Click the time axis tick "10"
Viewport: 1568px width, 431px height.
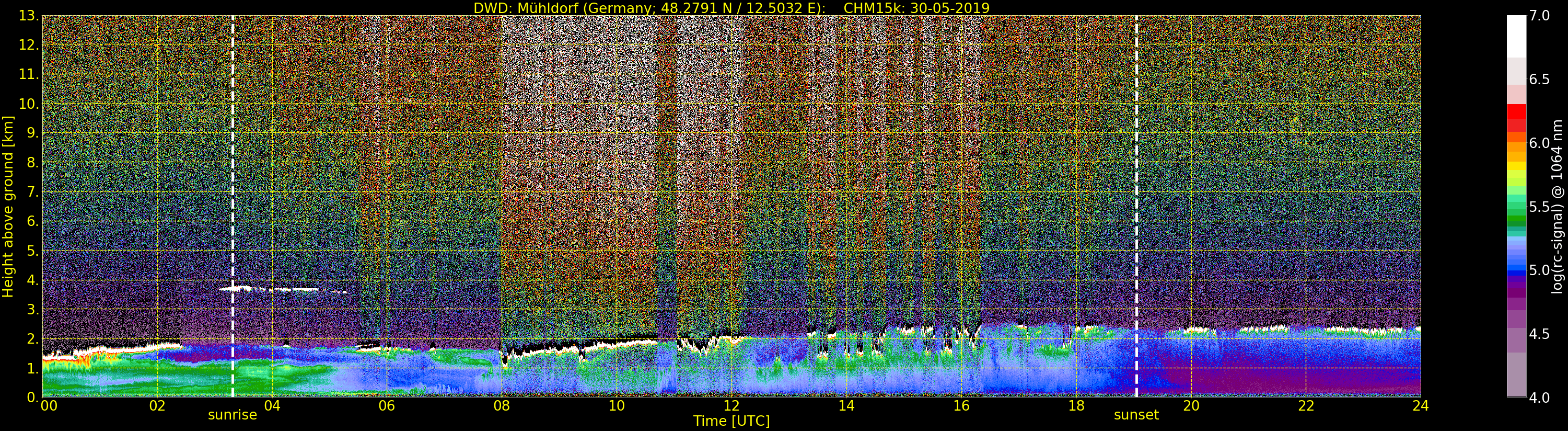coord(617,406)
